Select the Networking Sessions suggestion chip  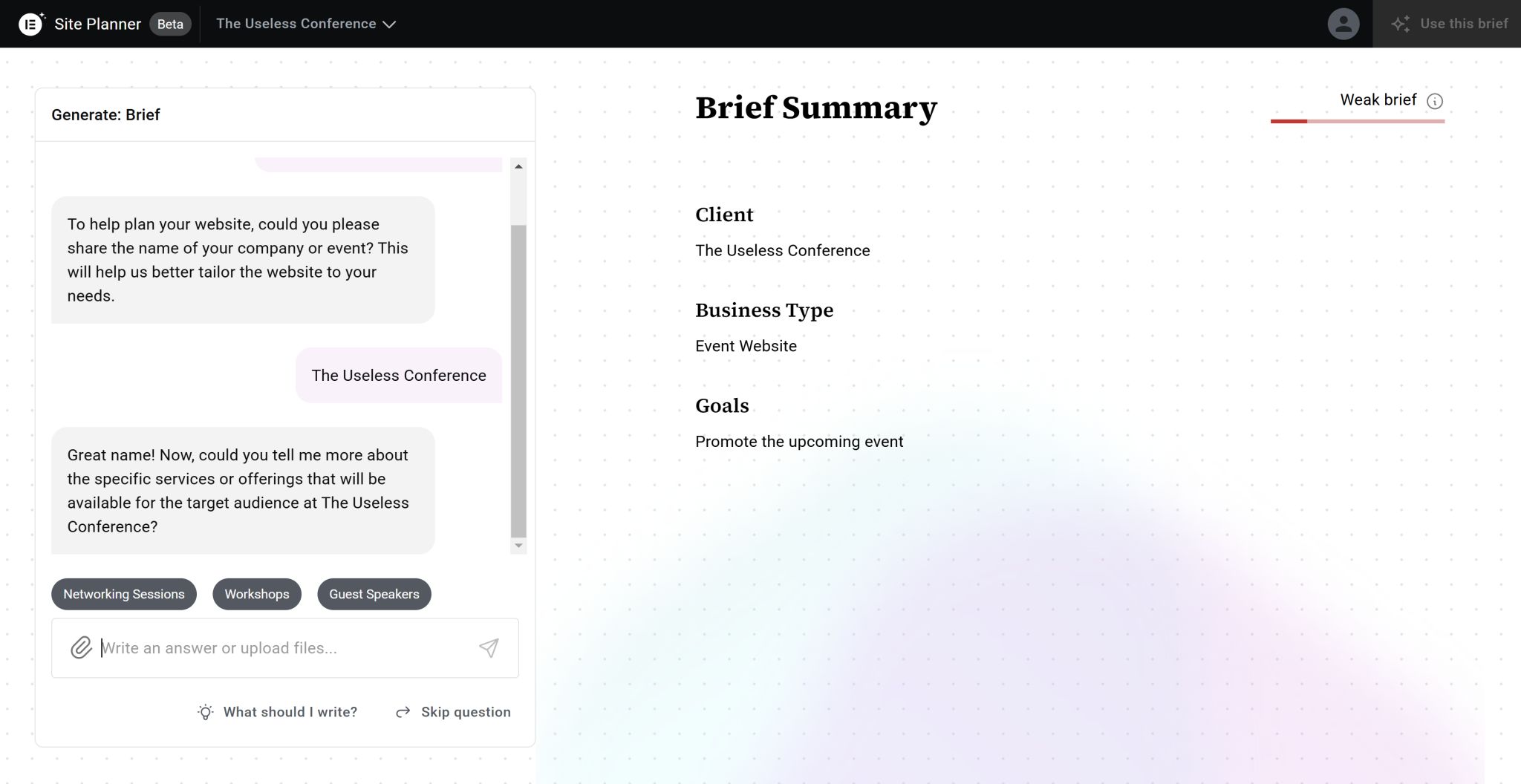124,594
